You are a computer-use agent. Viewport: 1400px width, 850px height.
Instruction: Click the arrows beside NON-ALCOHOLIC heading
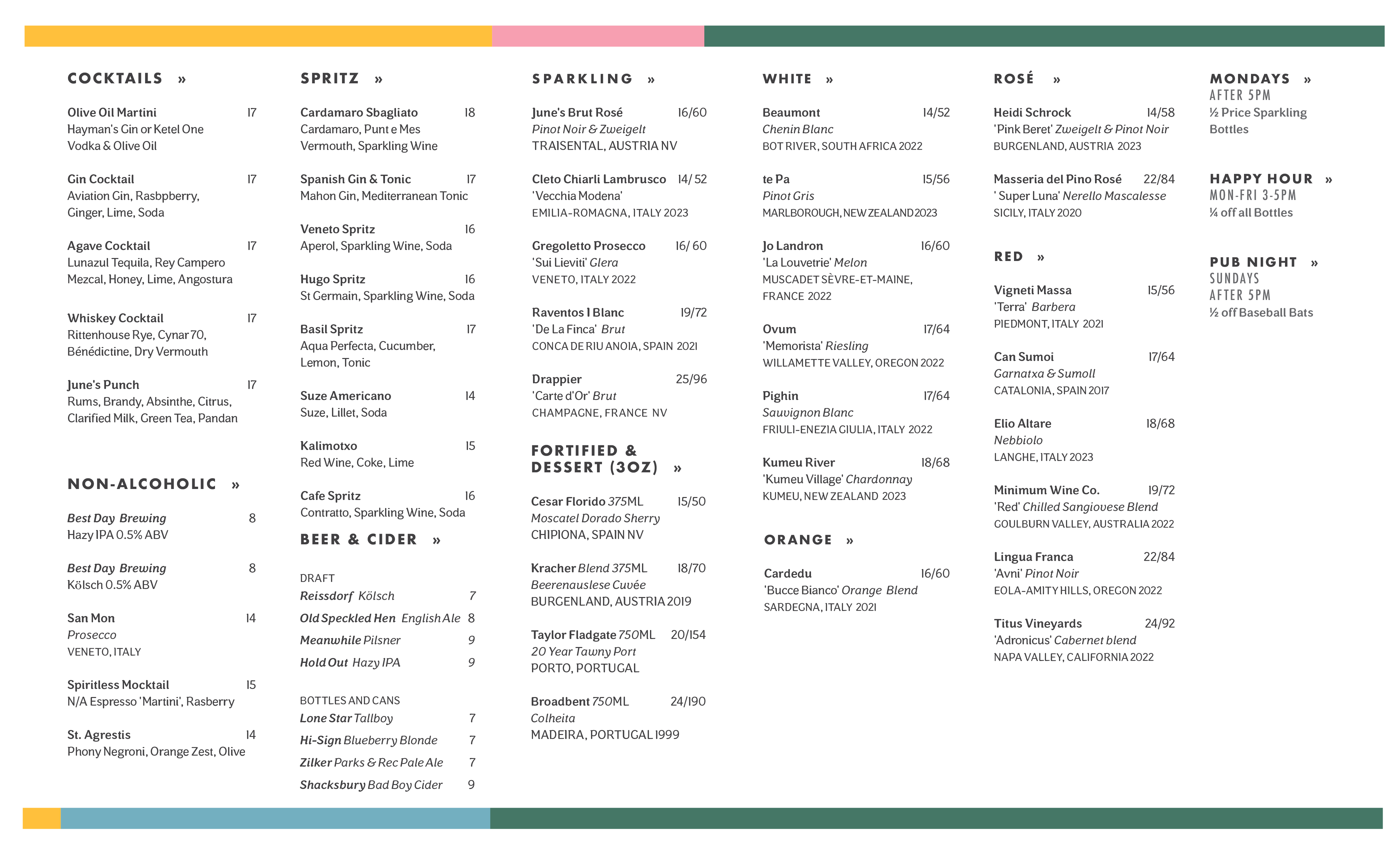[235, 485]
